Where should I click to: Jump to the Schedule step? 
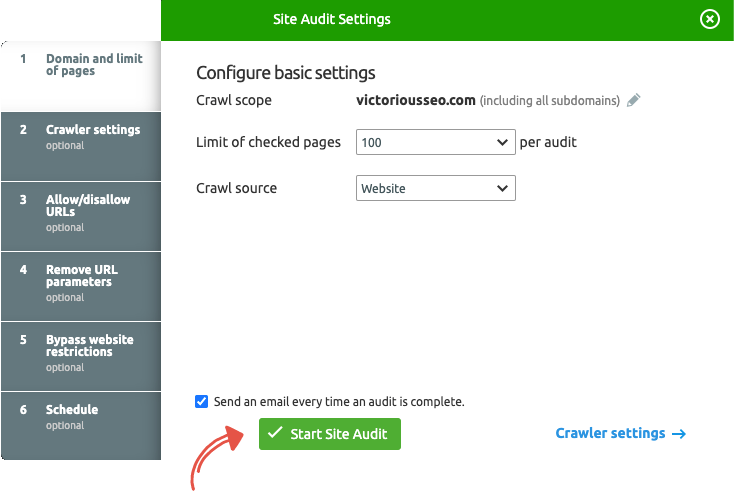coord(72,410)
